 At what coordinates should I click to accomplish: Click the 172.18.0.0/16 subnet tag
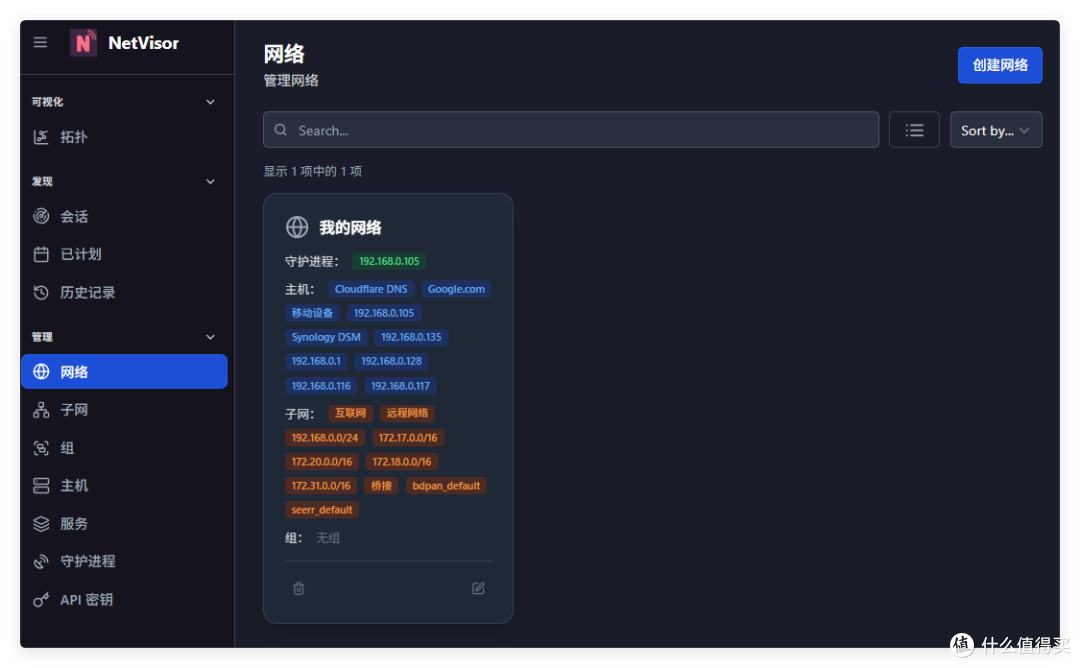point(402,462)
